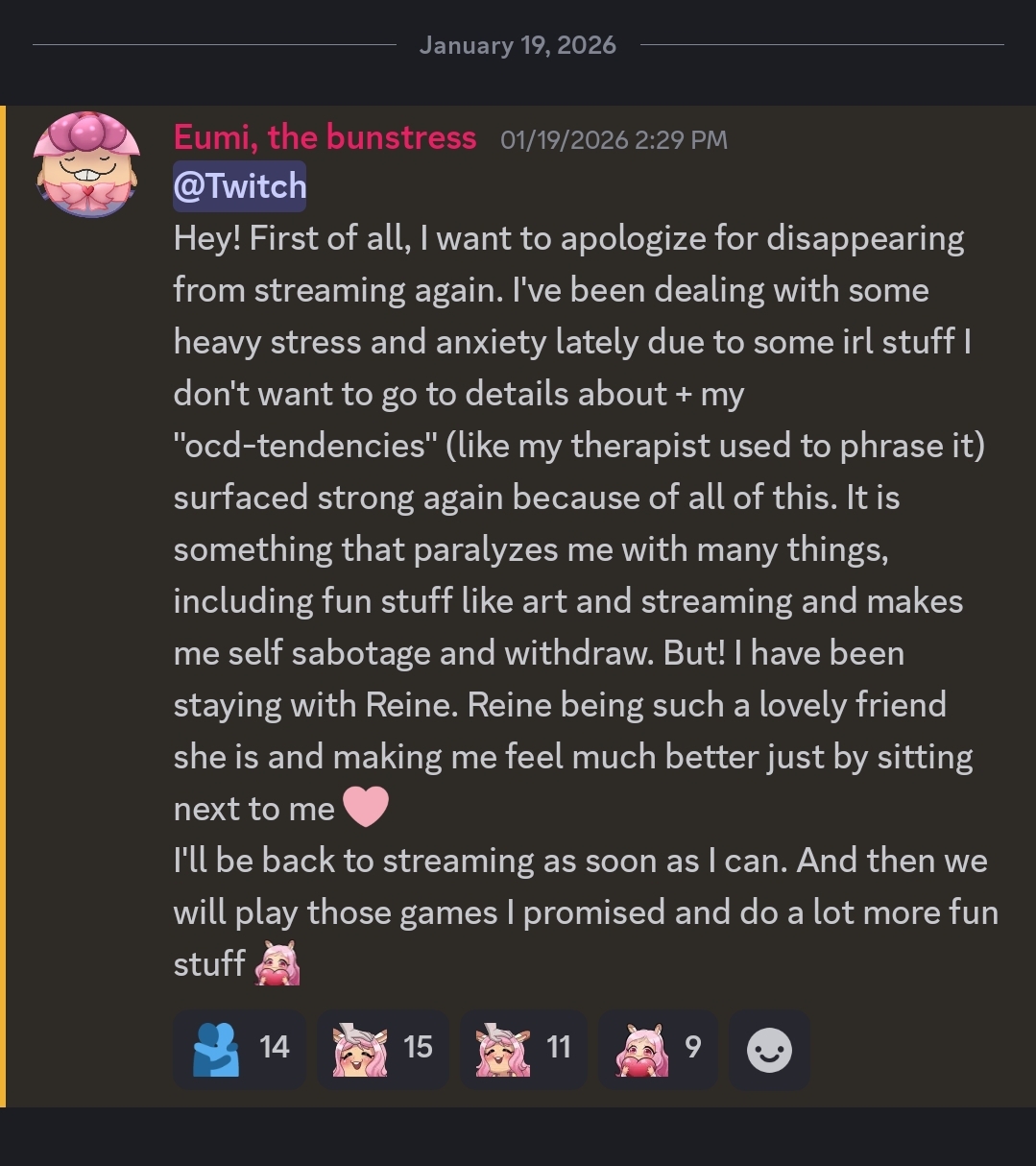Click the quoted "ocd-tendencies" phrase
The width and height of the screenshot is (1036, 1166).
tap(303, 446)
